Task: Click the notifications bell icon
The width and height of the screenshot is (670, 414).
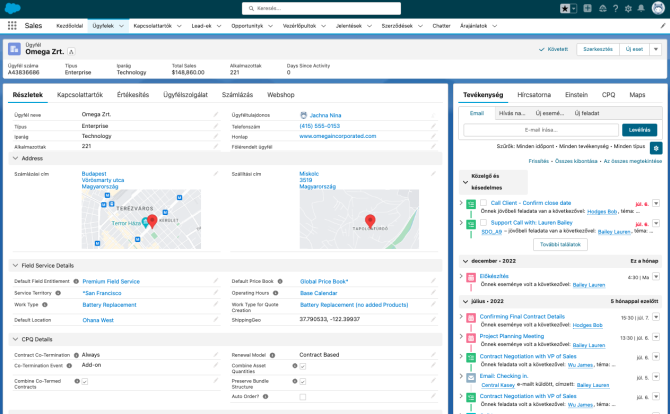Action: click(643, 8)
